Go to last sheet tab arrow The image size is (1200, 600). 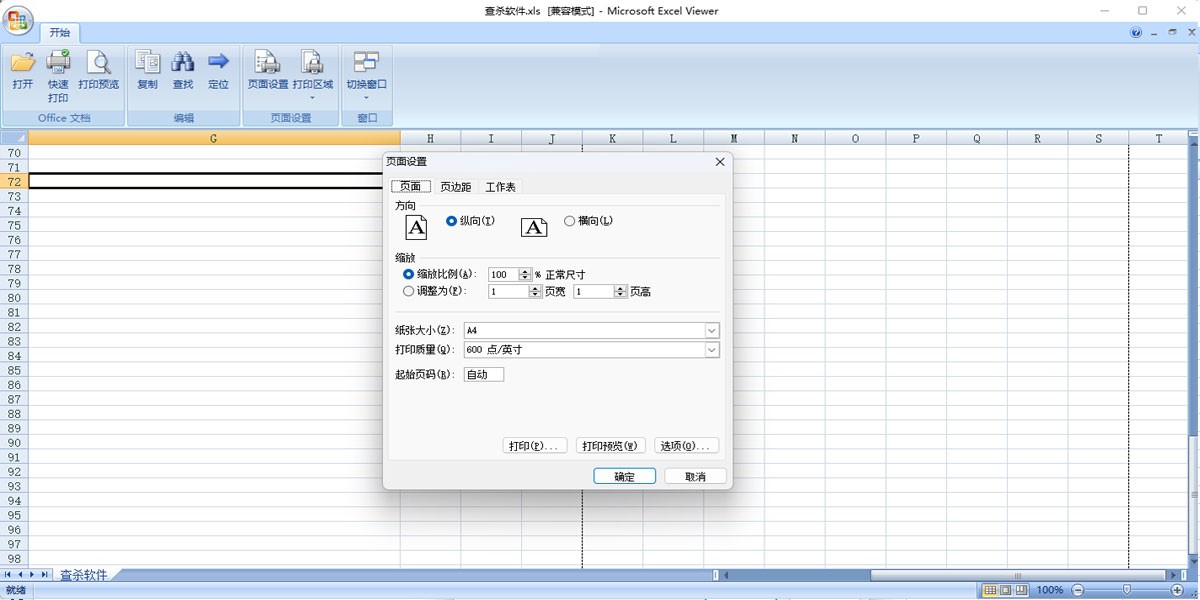point(44,575)
